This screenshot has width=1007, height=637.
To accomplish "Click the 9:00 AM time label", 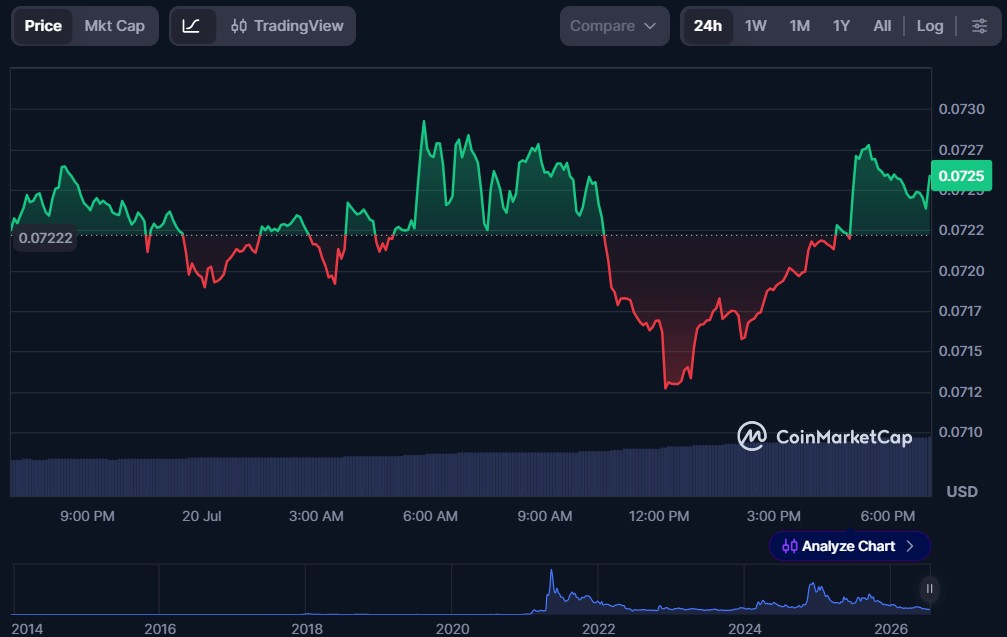I will [545, 516].
